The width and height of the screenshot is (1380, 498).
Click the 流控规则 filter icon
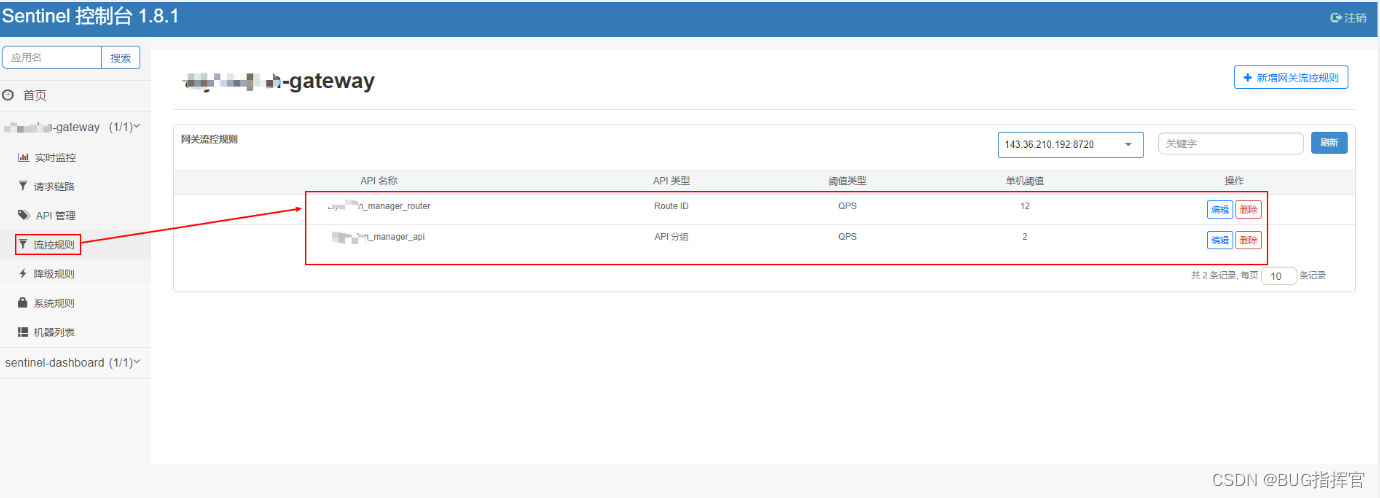pyautogui.click(x=23, y=244)
